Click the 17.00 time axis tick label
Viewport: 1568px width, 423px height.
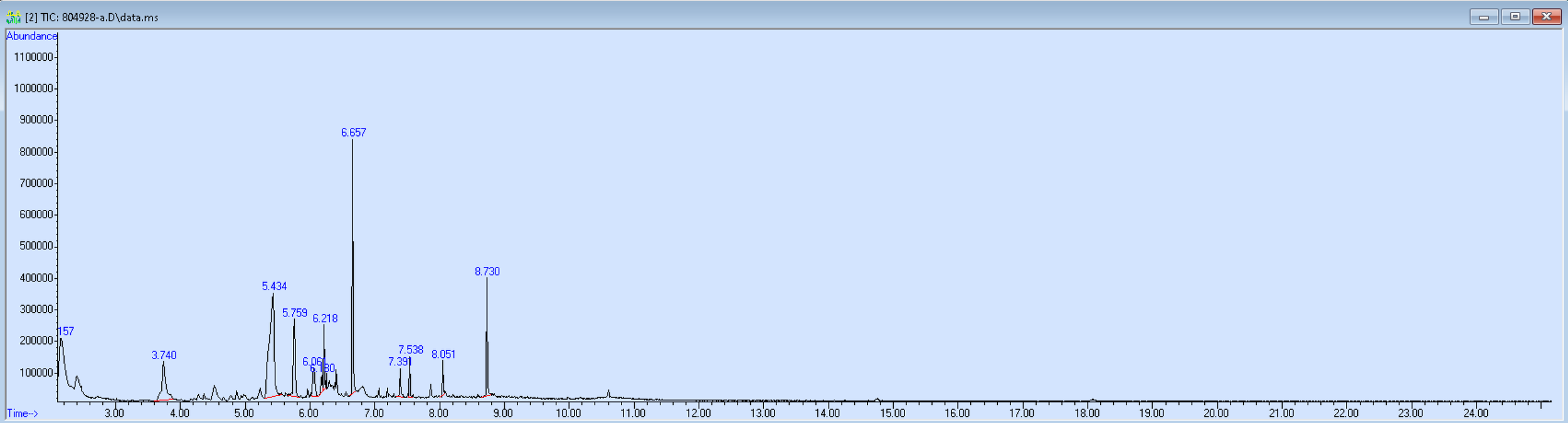pos(1022,413)
